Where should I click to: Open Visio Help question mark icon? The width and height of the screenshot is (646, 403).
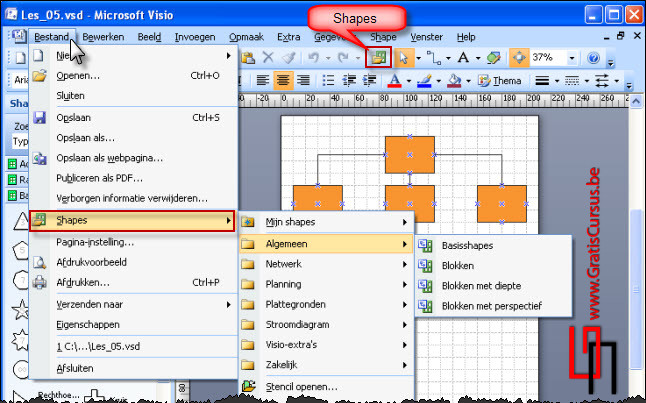tap(593, 58)
